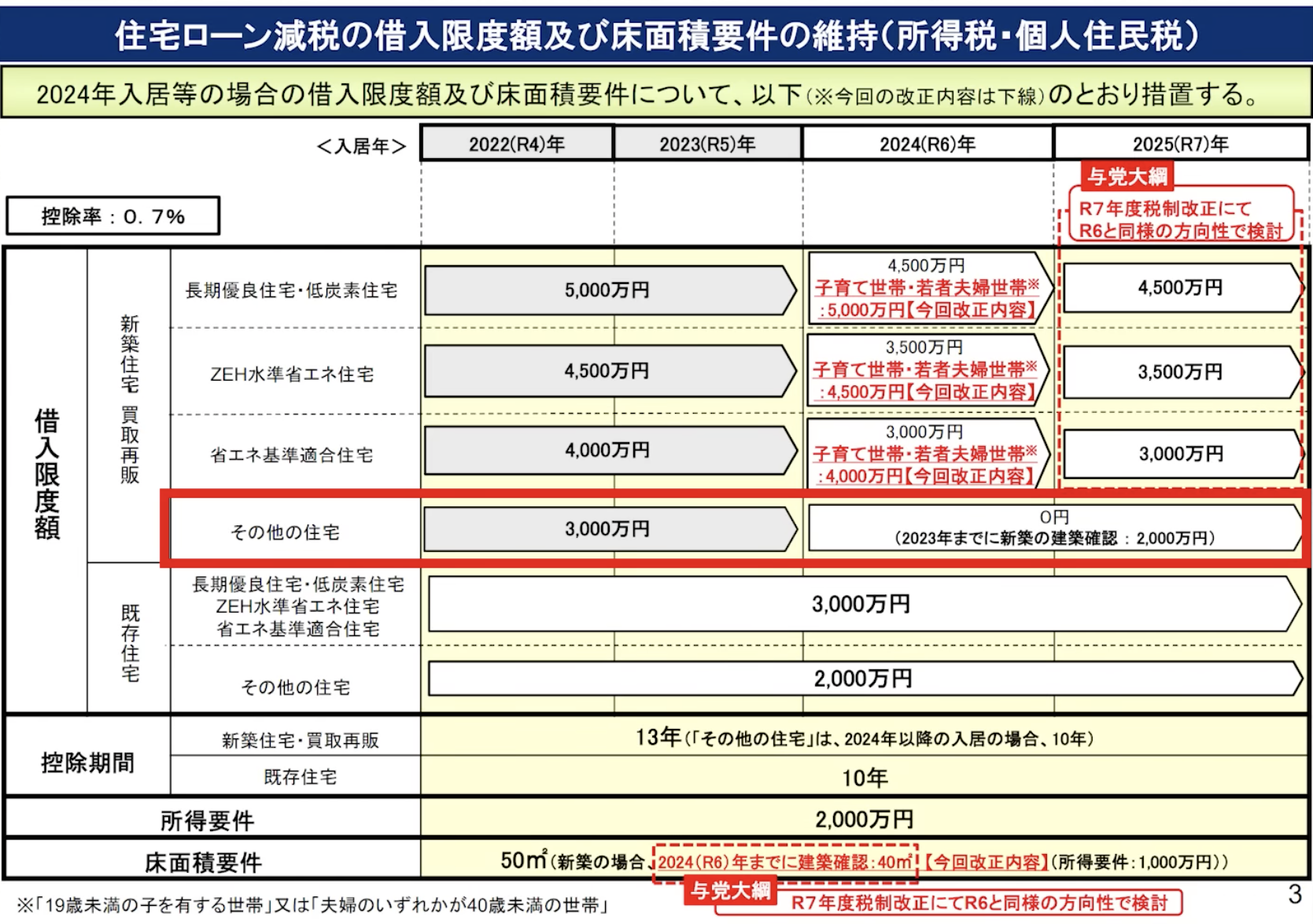Click the 4,500万円 arrow in ZEH row 2022-2023

[x=610, y=370]
